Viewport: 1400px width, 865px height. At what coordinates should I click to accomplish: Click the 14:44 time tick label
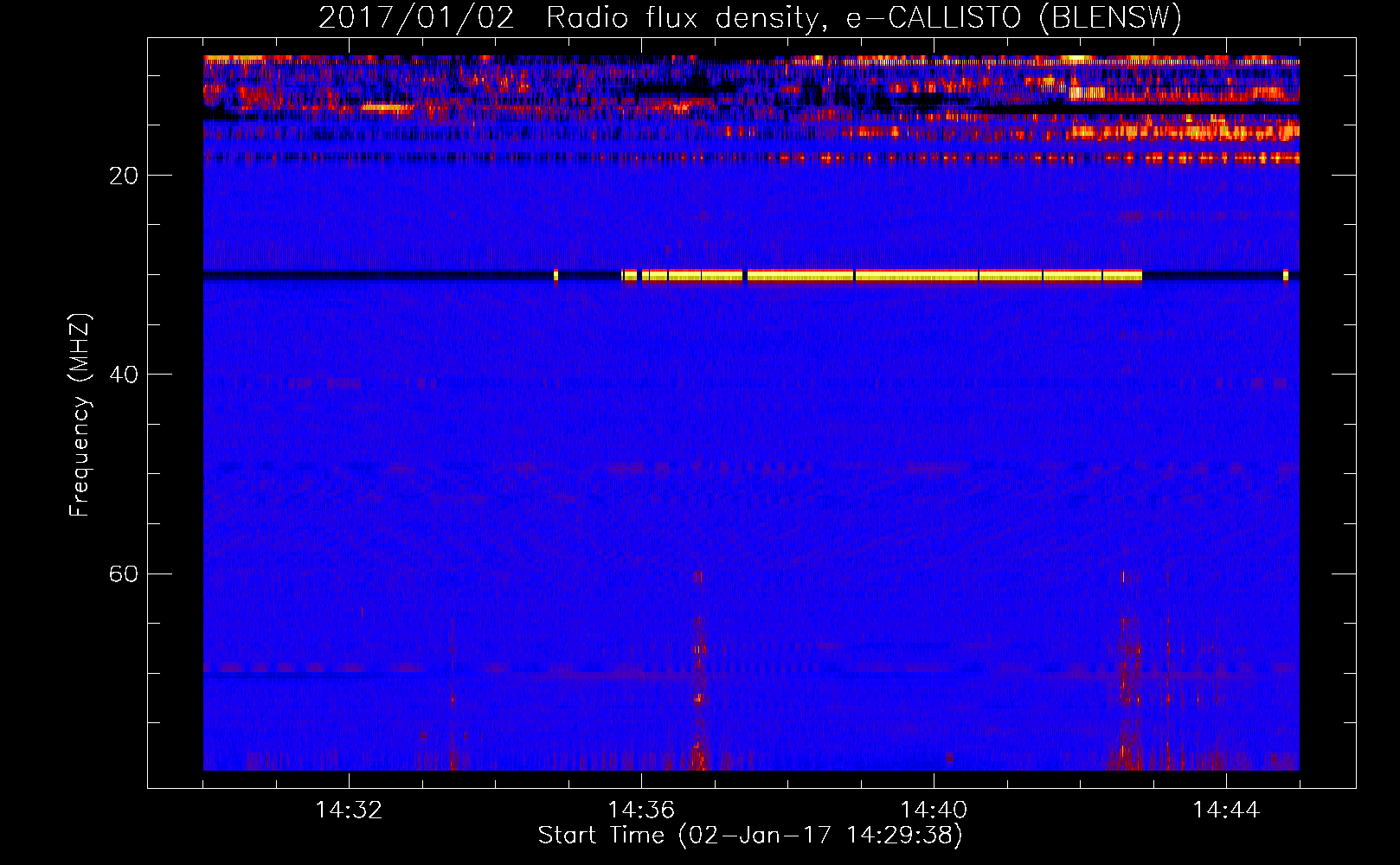tap(1226, 811)
